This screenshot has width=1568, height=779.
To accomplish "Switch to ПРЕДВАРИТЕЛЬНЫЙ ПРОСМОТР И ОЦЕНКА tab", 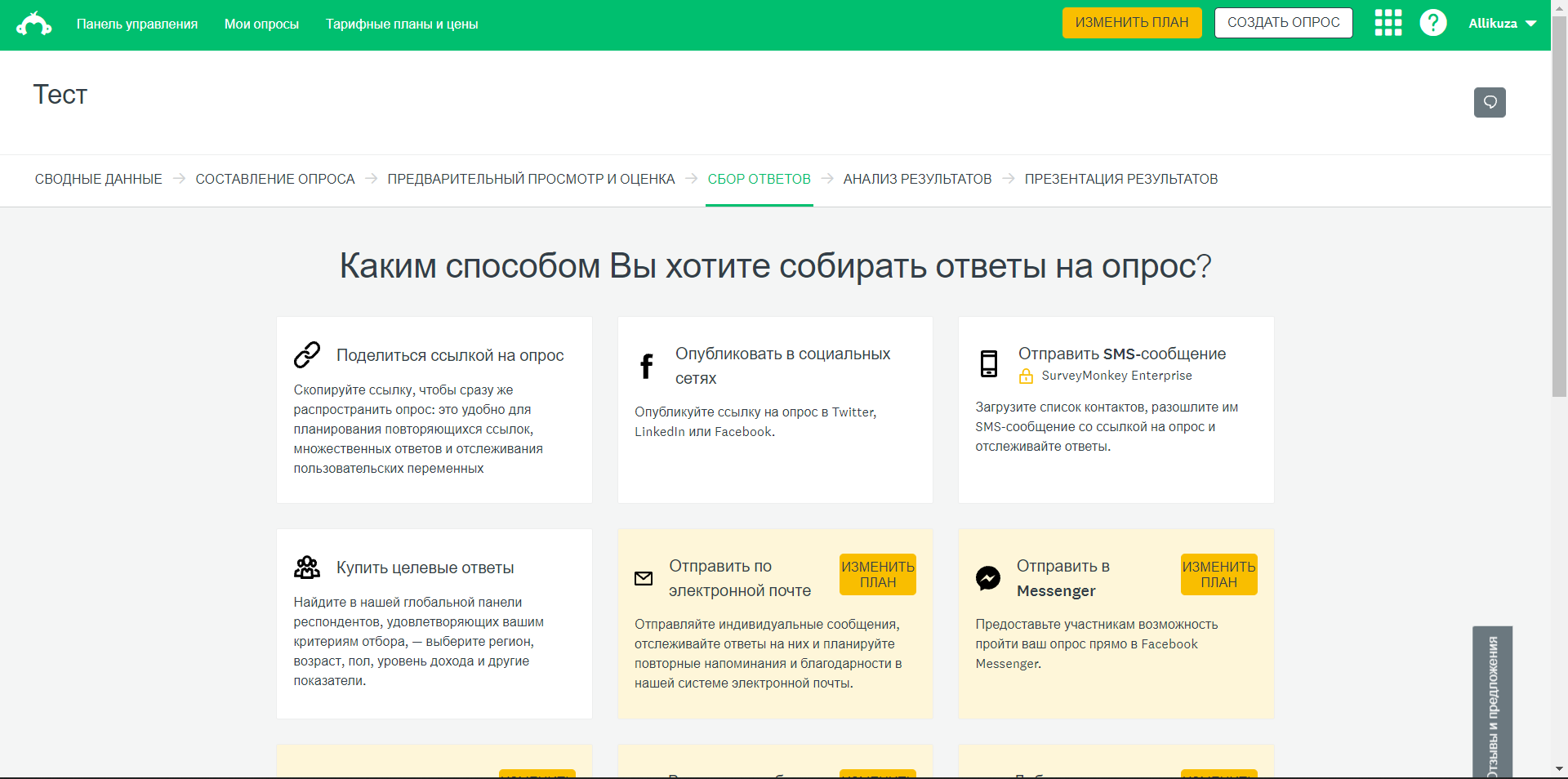I will coord(531,179).
